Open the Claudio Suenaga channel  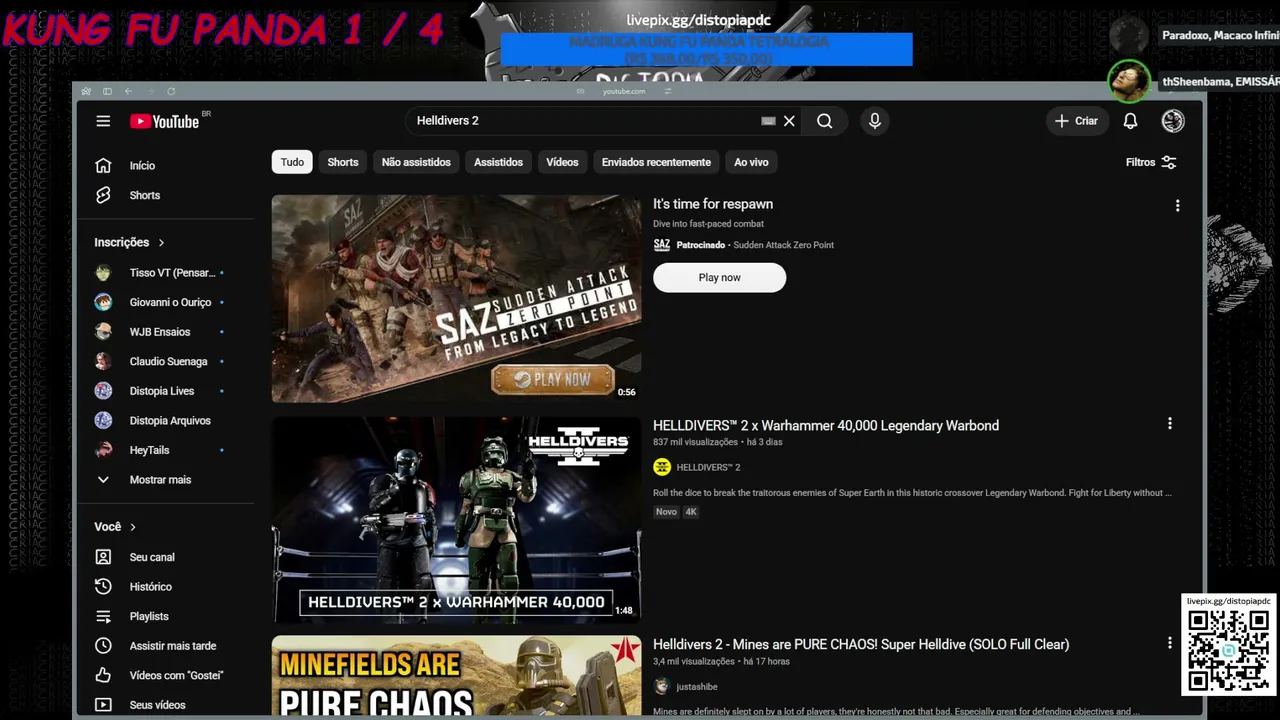pos(167,361)
